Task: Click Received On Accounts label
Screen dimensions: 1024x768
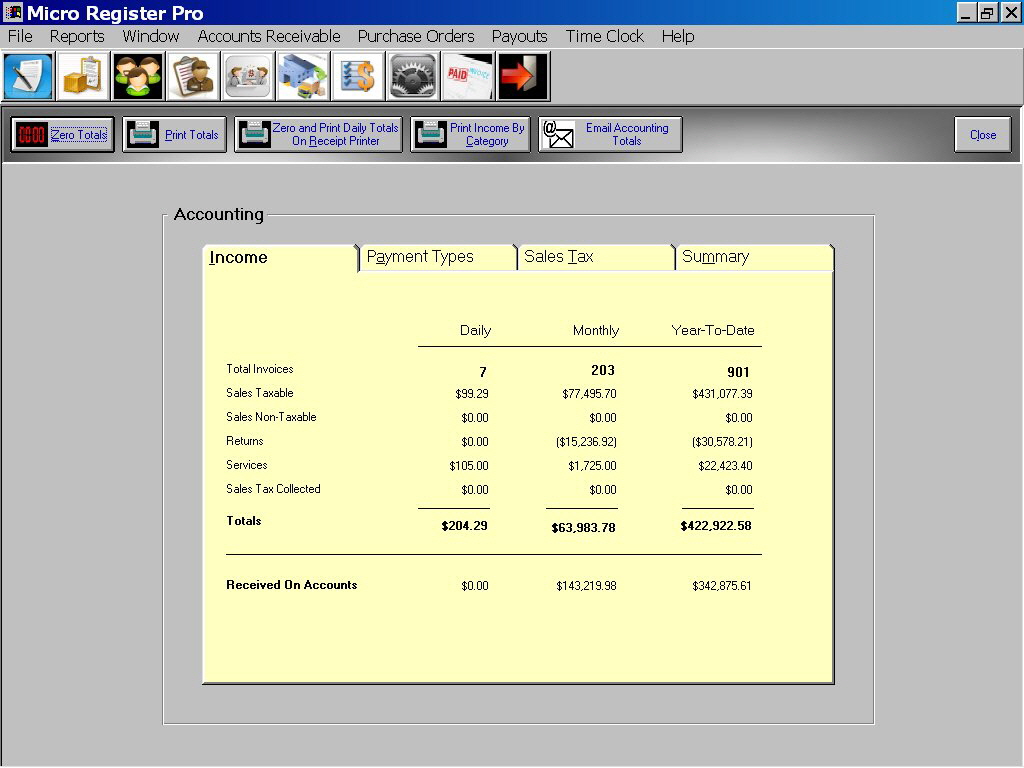Action: pyautogui.click(x=291, y=585)
